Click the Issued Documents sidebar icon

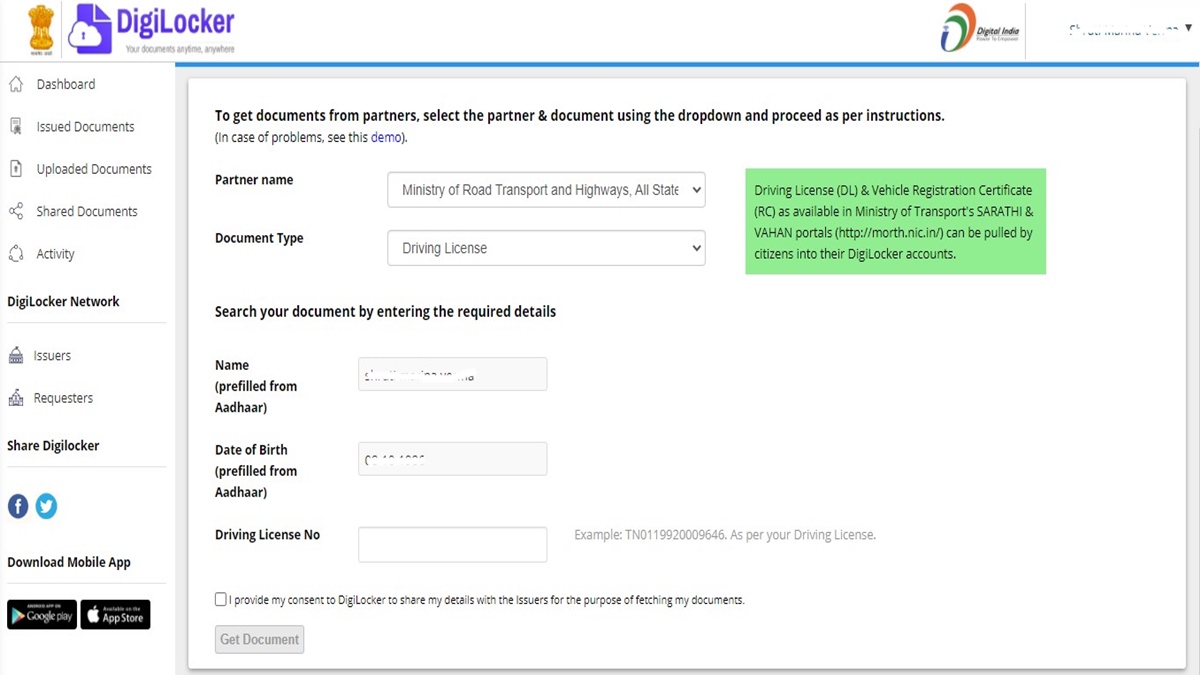click(x=16, y=126)
